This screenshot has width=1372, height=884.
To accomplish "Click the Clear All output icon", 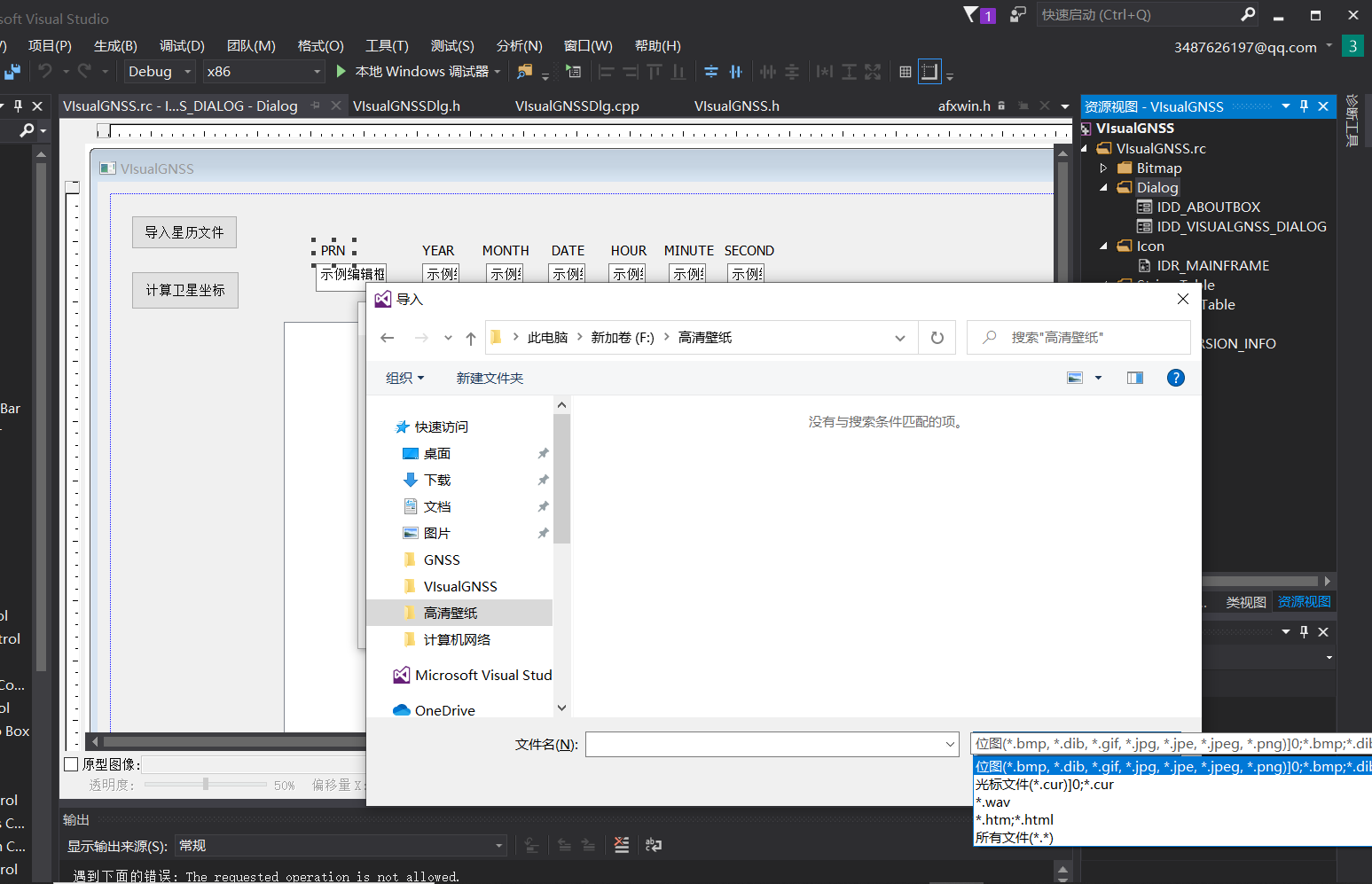I will point(622,845).
